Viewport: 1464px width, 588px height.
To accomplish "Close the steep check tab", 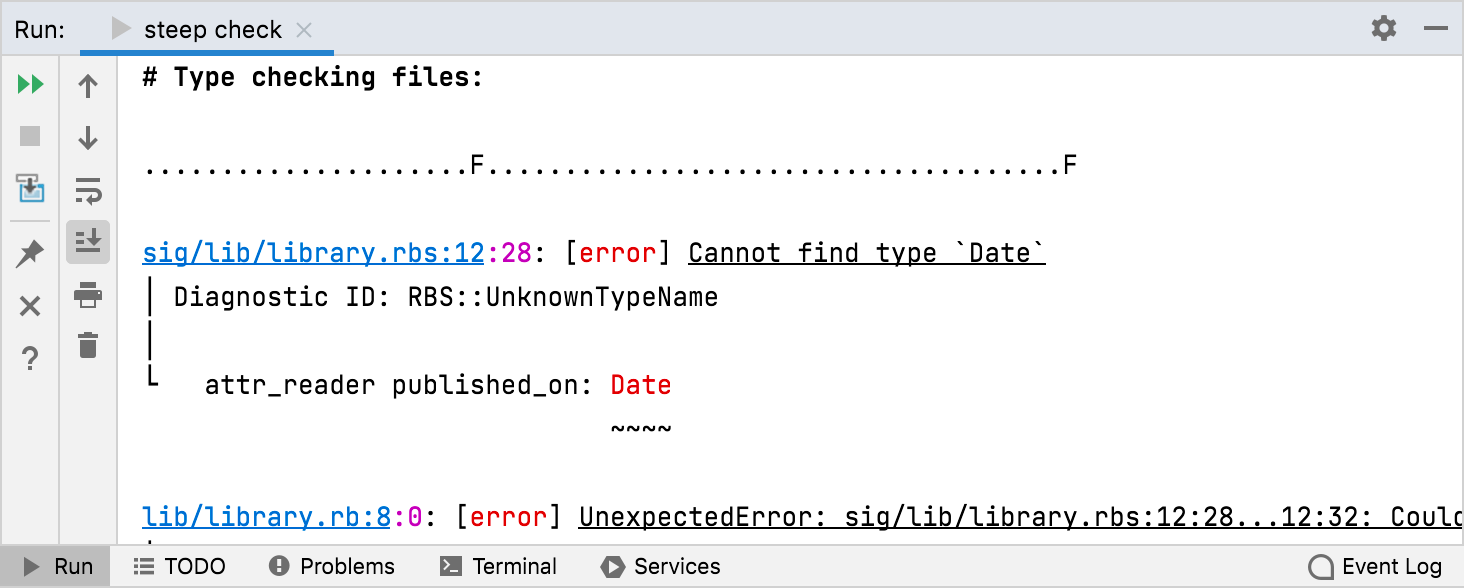I will tap(303, 30).
